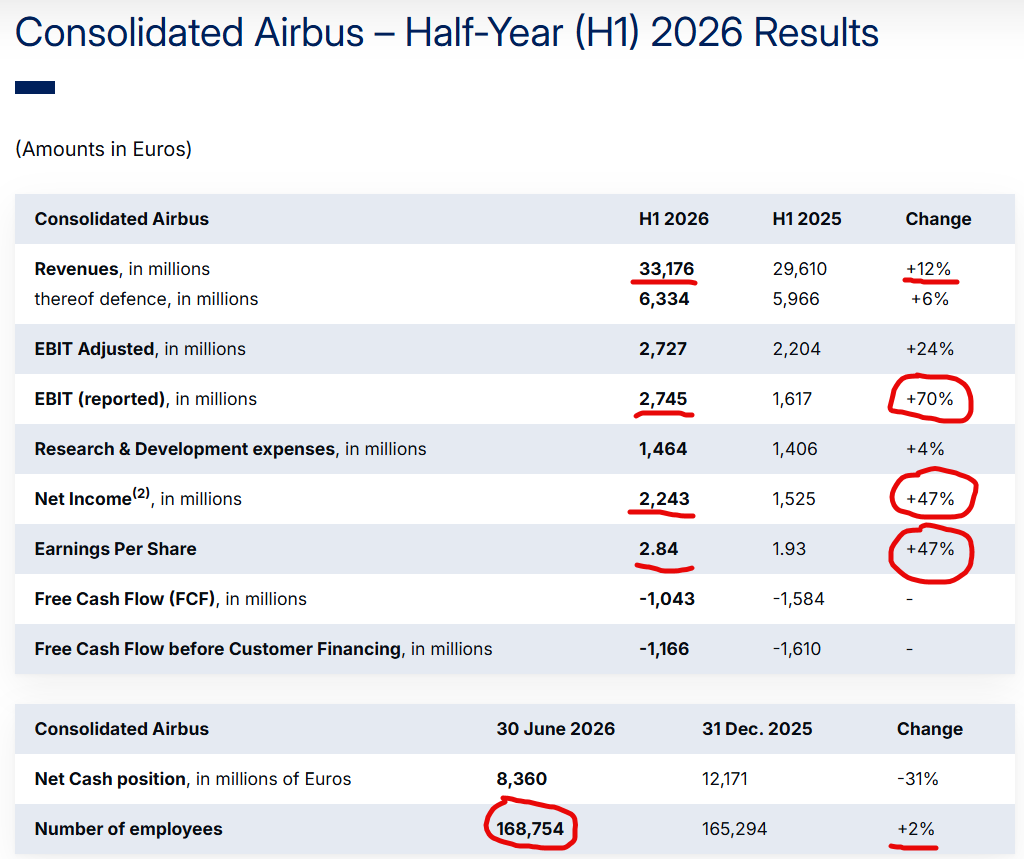Click the +4% change value

click(925, 449)
